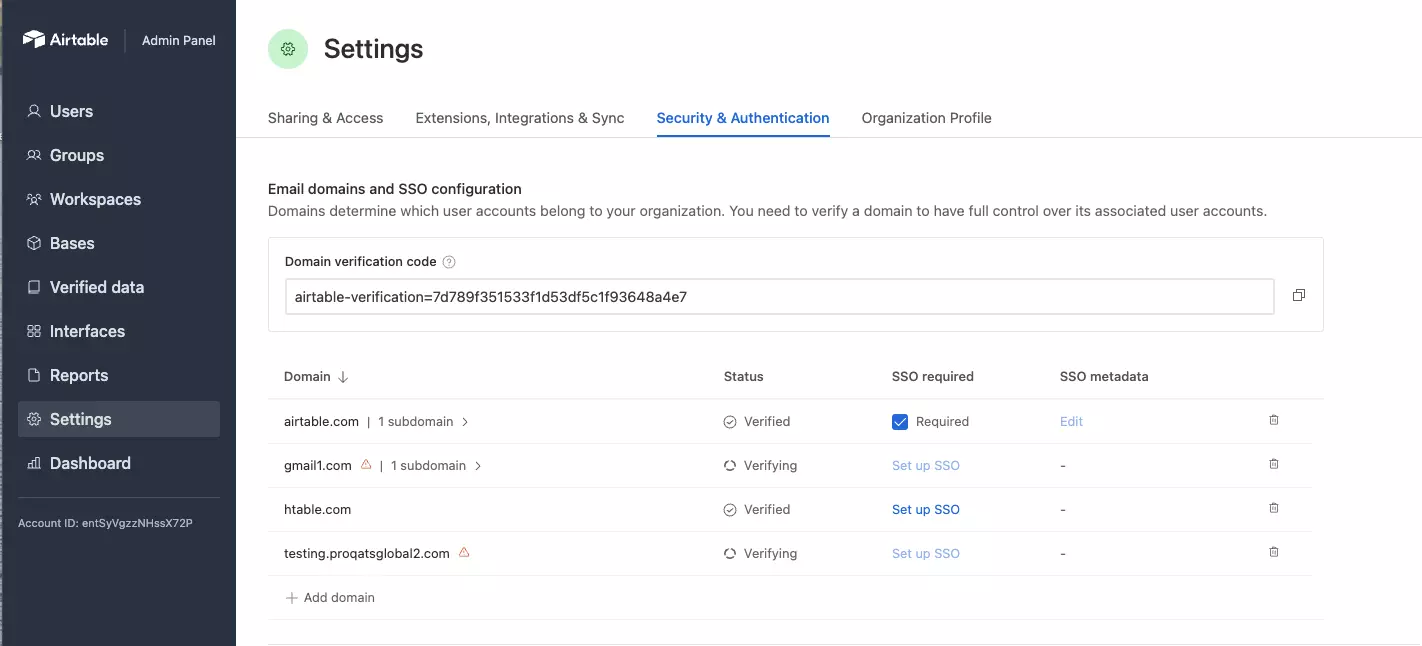Click the Verified check icon for htable.com

coord(730,510)
